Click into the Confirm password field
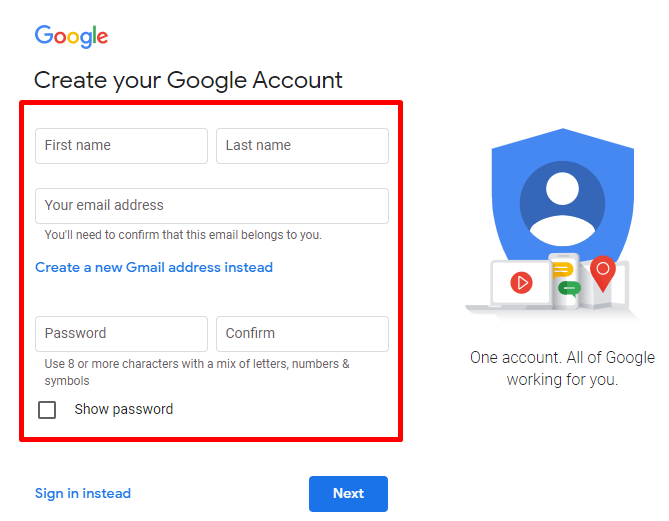This screenshot has height=521, width=669. [x=302, y=334]
